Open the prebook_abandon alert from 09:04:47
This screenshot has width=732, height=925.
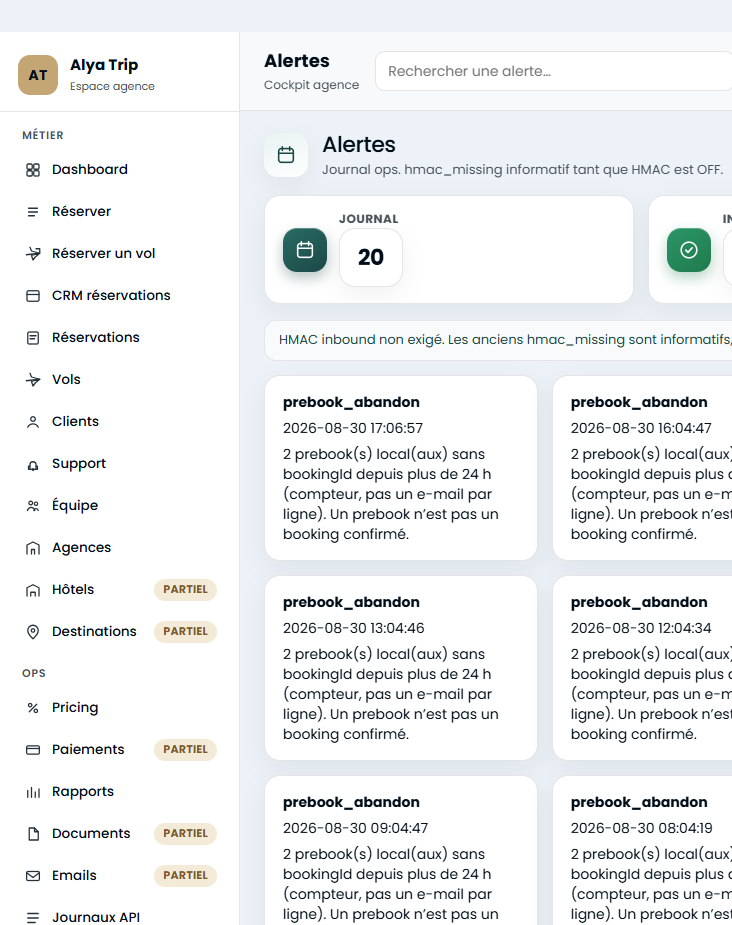pyautogui.click(x=401, y=851)
